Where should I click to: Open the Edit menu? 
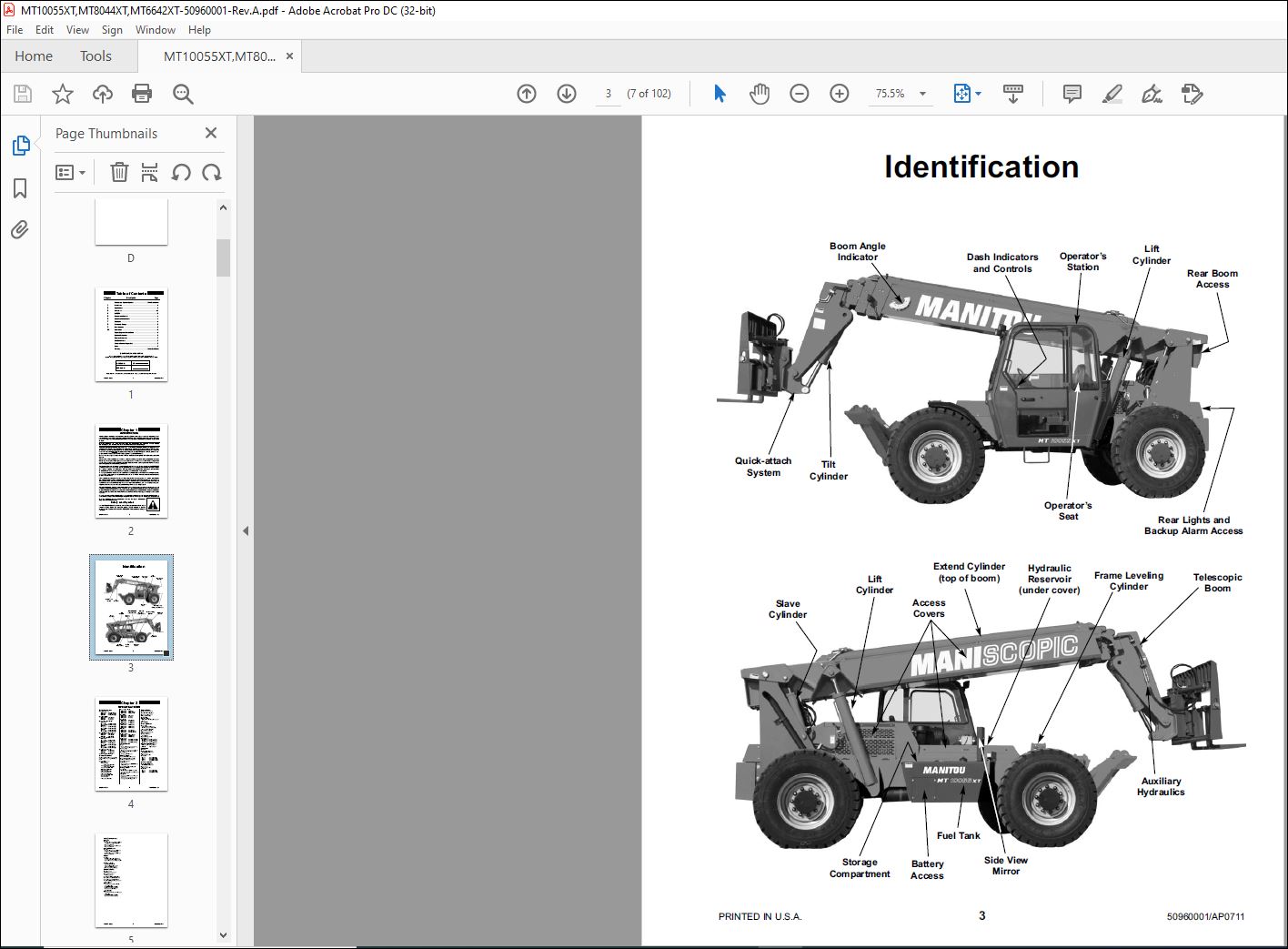tap(45, 30)
